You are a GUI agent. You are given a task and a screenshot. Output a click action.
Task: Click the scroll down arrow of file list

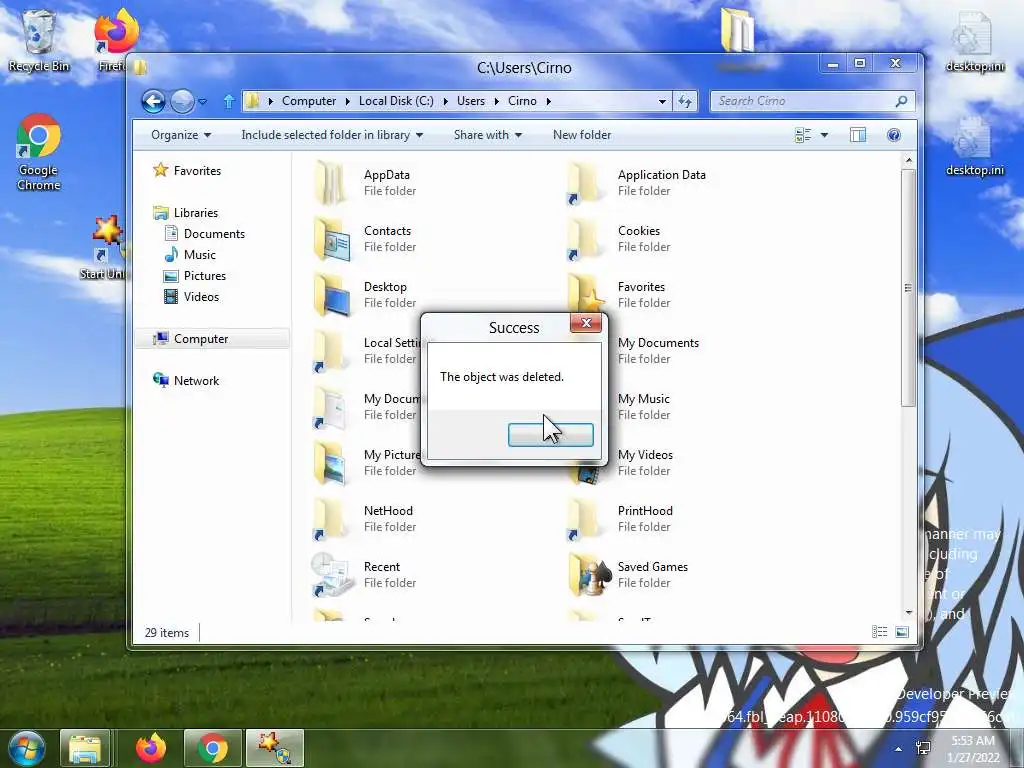click(908, 613)
